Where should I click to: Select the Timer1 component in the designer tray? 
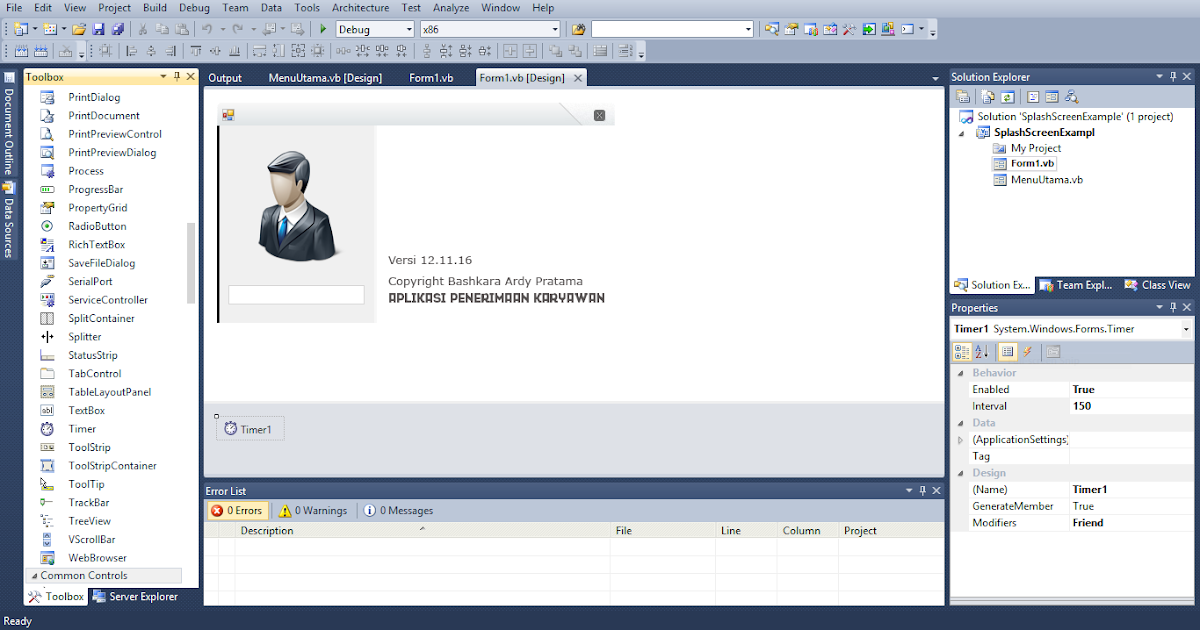[250, 427]
